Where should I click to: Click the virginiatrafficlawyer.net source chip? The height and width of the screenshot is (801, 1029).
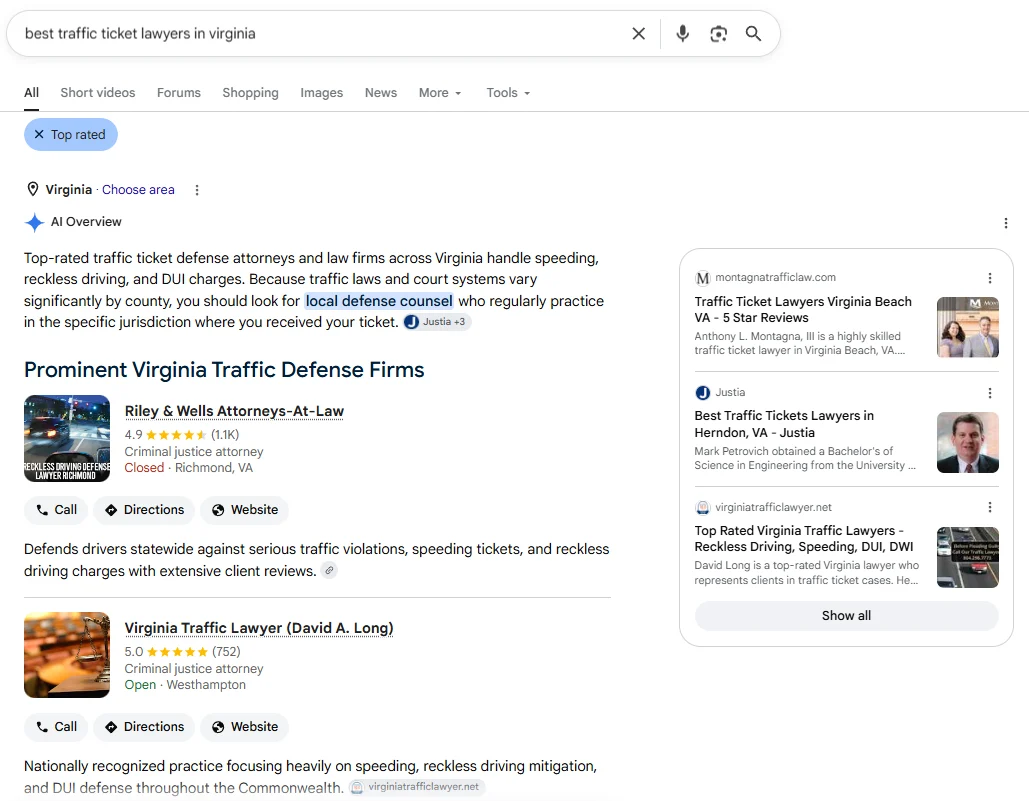click(417, 787)
